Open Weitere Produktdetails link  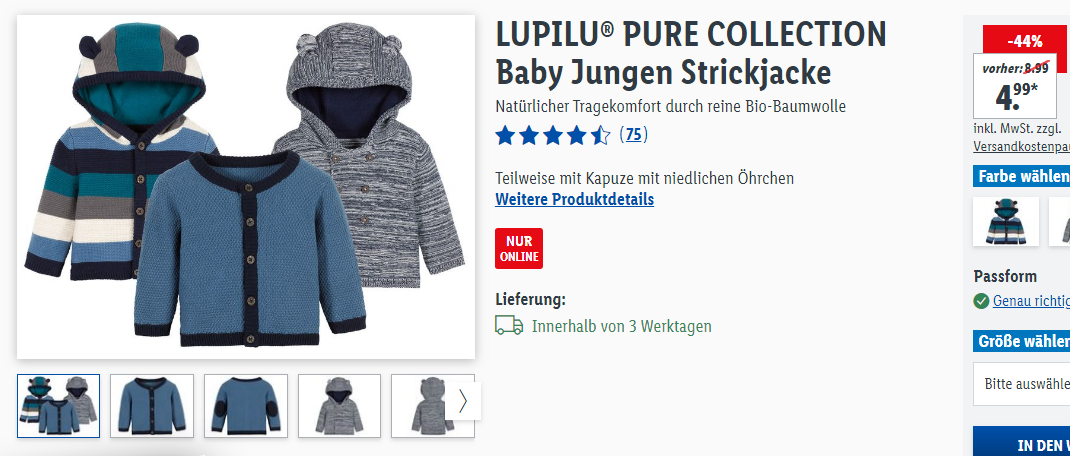575,199
